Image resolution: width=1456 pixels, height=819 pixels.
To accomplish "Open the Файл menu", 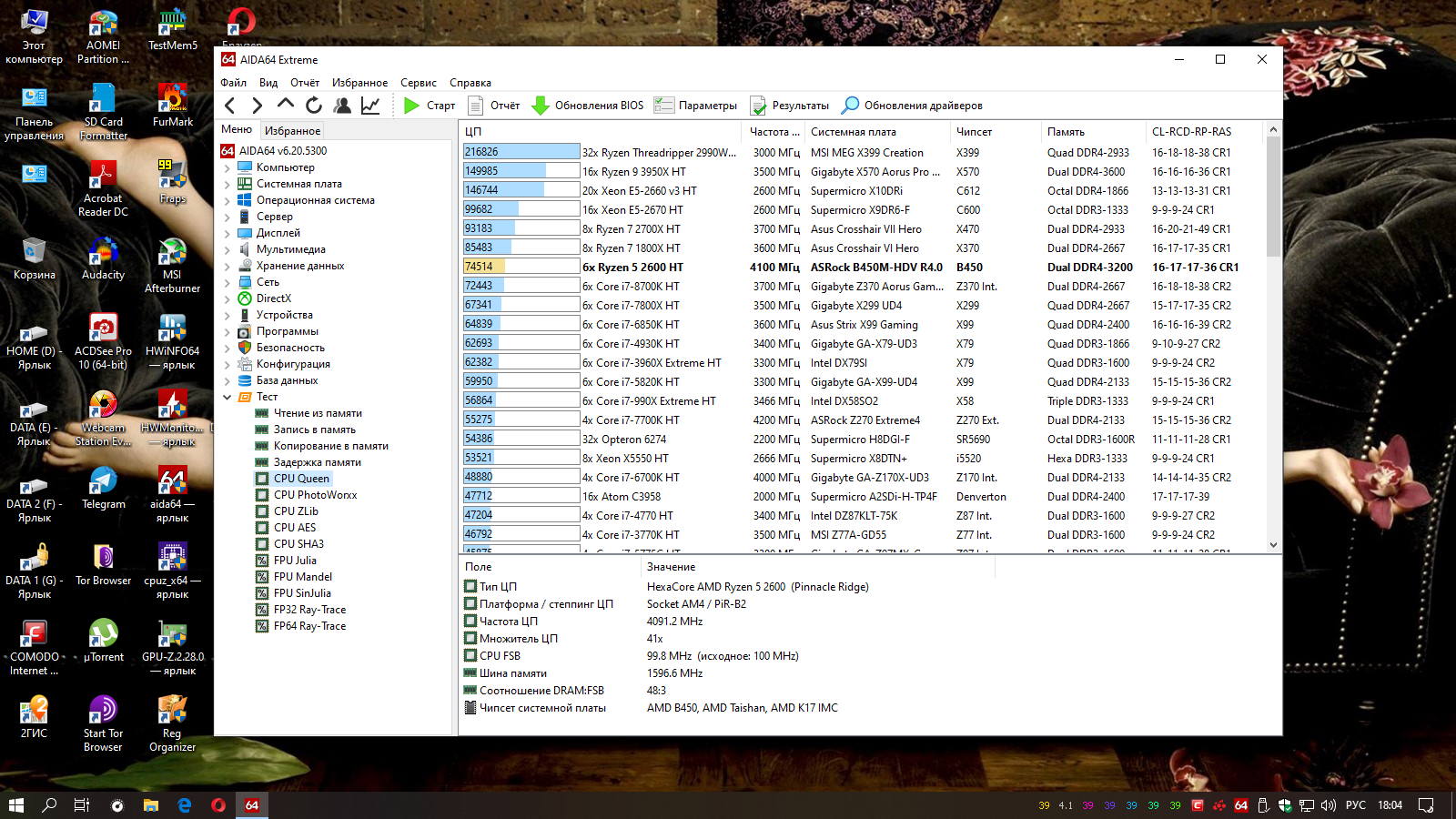I will click(234, 83).
